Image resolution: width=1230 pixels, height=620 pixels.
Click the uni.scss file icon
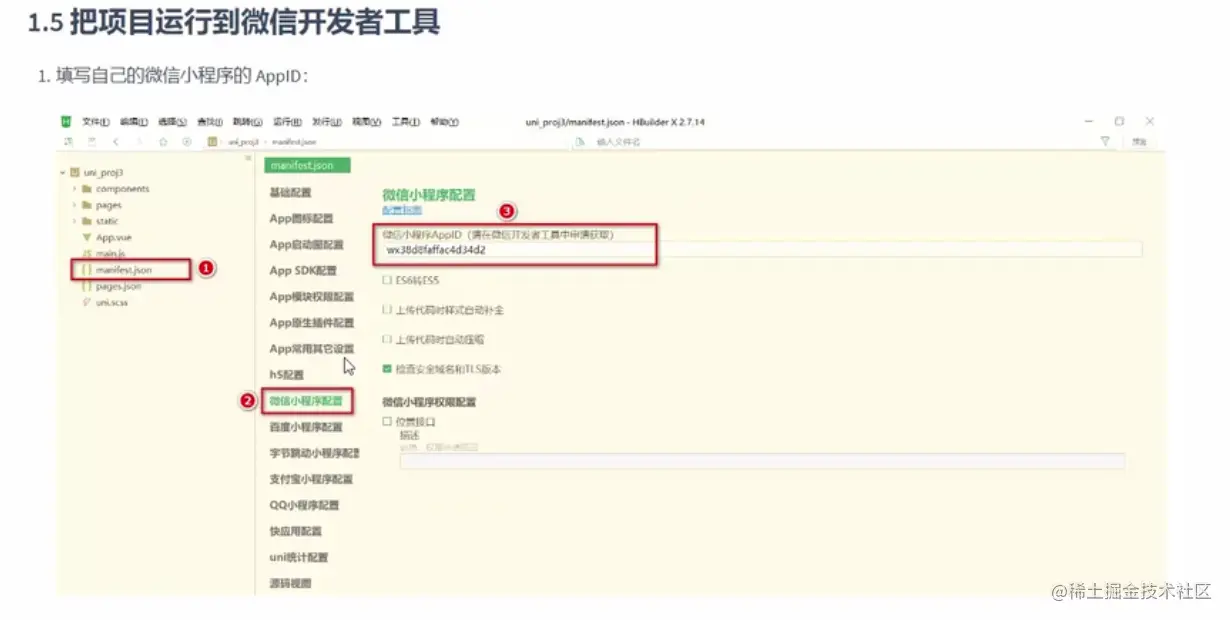[87, 302]
